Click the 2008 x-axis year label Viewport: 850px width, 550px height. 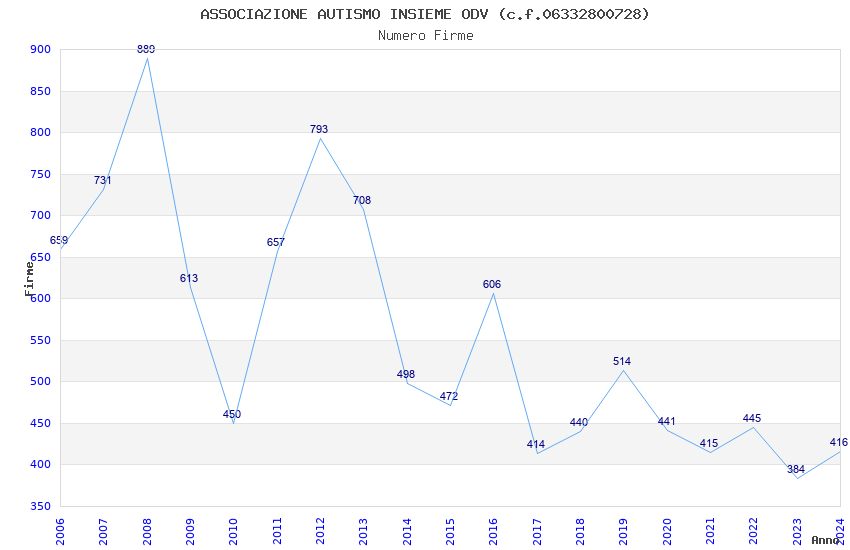tap(147, 531)
